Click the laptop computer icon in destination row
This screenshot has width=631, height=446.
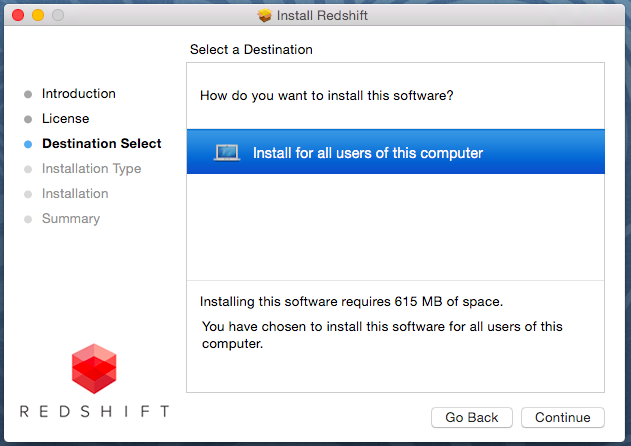(227, 153)
